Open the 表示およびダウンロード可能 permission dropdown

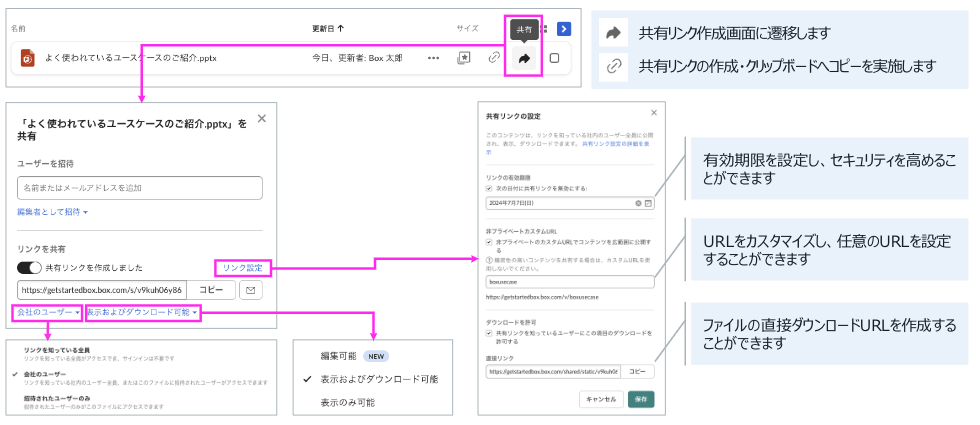(142, 313)
